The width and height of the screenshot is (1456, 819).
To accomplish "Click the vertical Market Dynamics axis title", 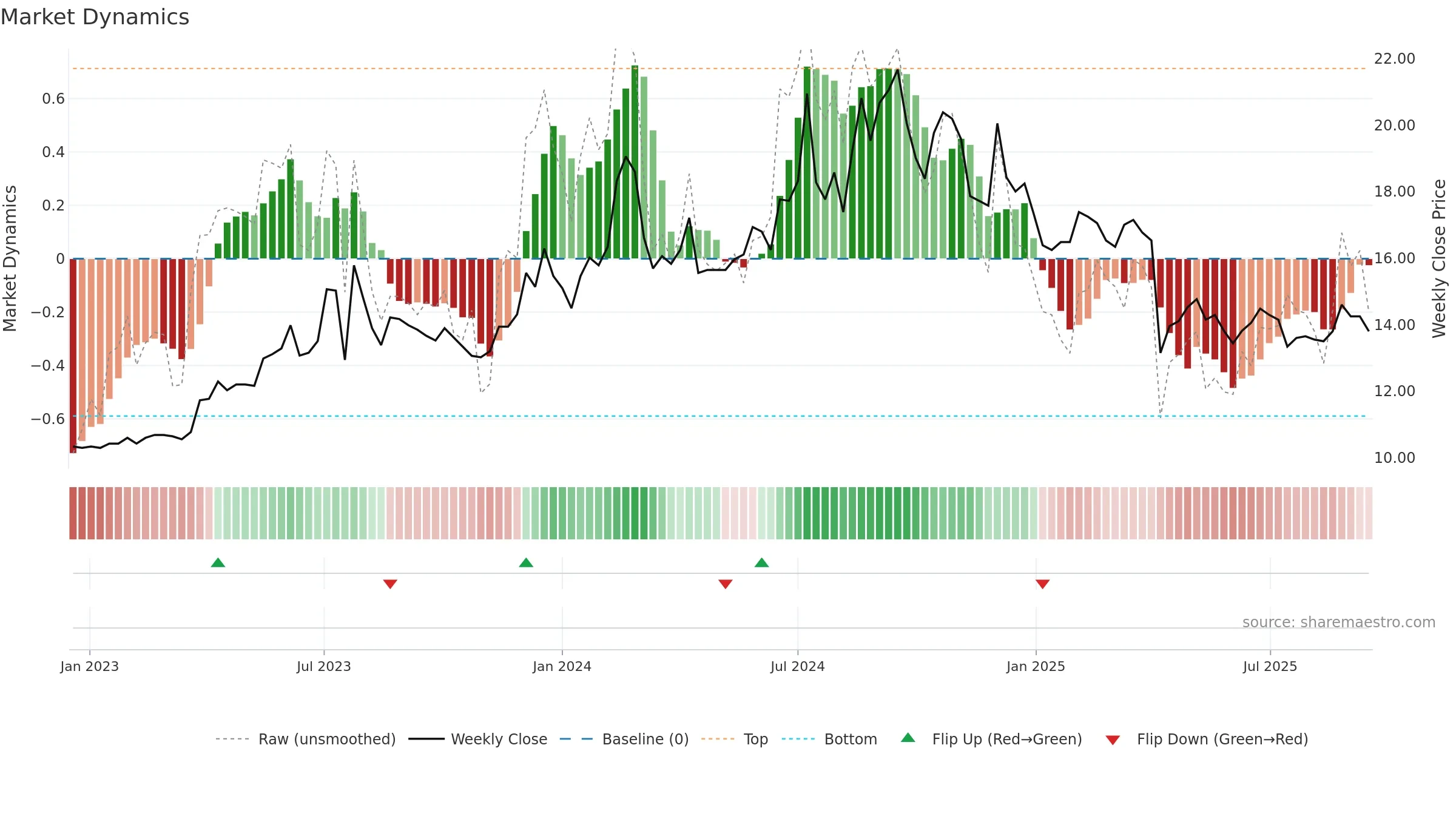I will 10,258.
